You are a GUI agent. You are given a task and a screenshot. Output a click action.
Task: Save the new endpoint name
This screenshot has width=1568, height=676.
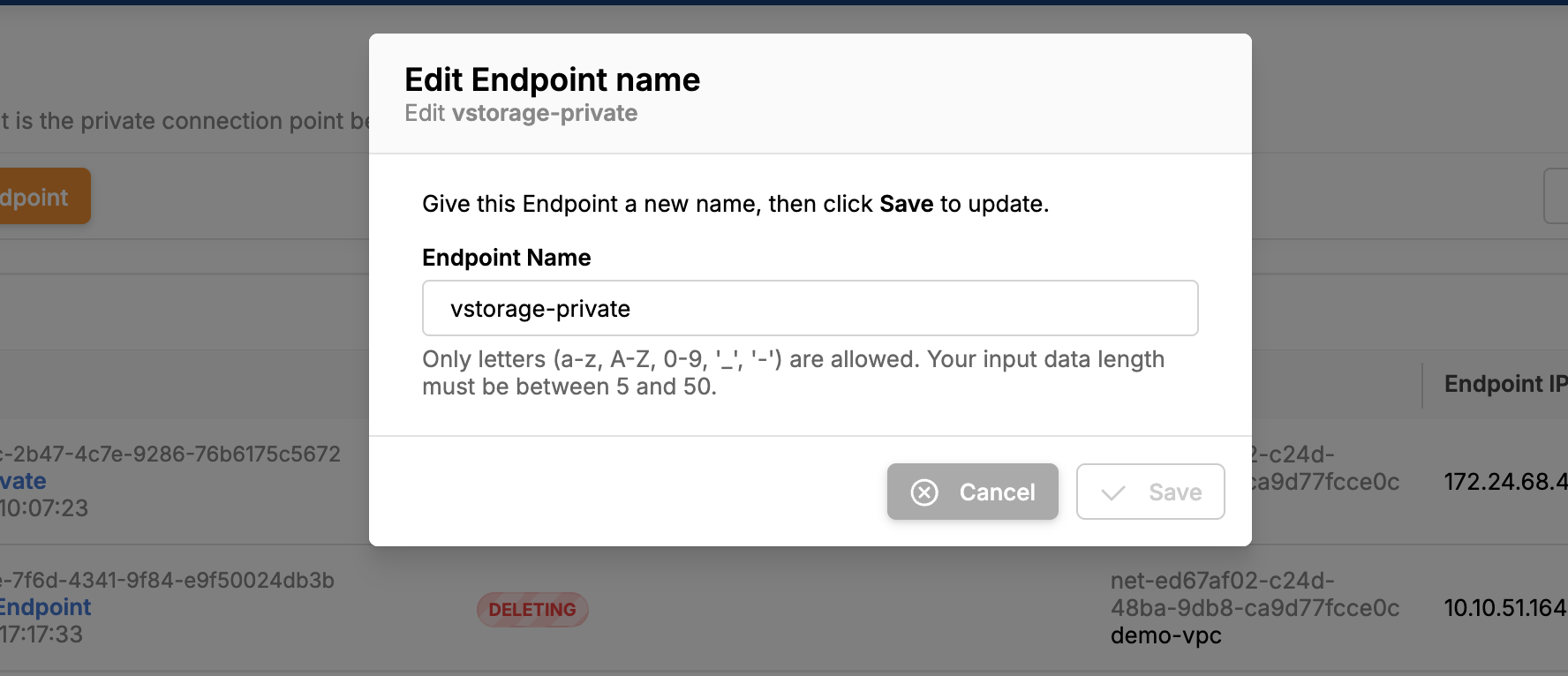click(1150, 492)
